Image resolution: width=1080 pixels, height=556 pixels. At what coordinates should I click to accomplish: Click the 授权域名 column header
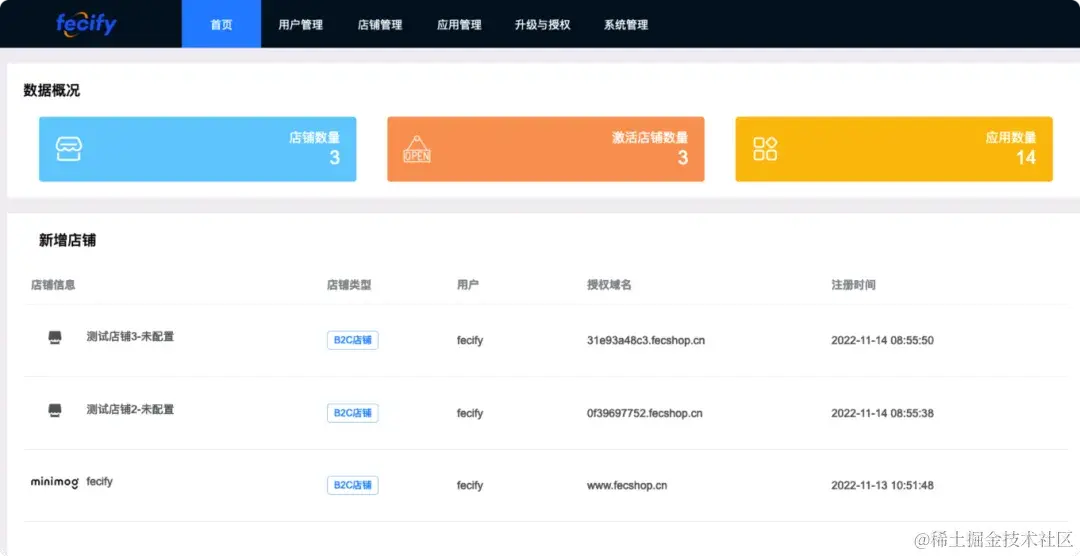(609, 285)
